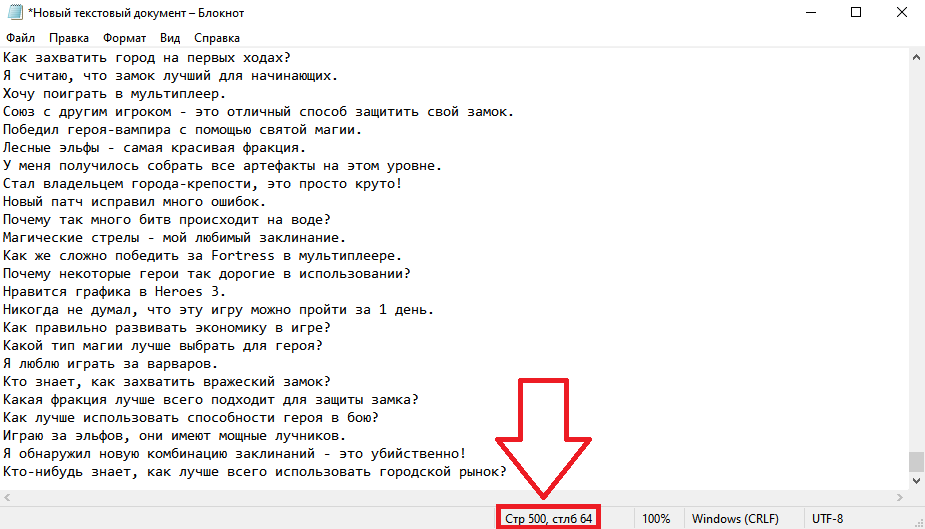Open the Правка menu
The height and width of the screenshot is (529, 925).
click(69, 38)
